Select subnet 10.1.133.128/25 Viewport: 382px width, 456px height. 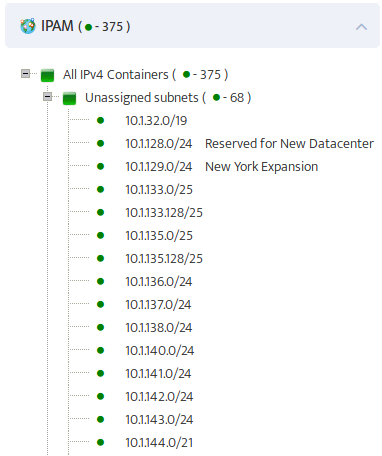pyautogui.click(x=164, y=213)
